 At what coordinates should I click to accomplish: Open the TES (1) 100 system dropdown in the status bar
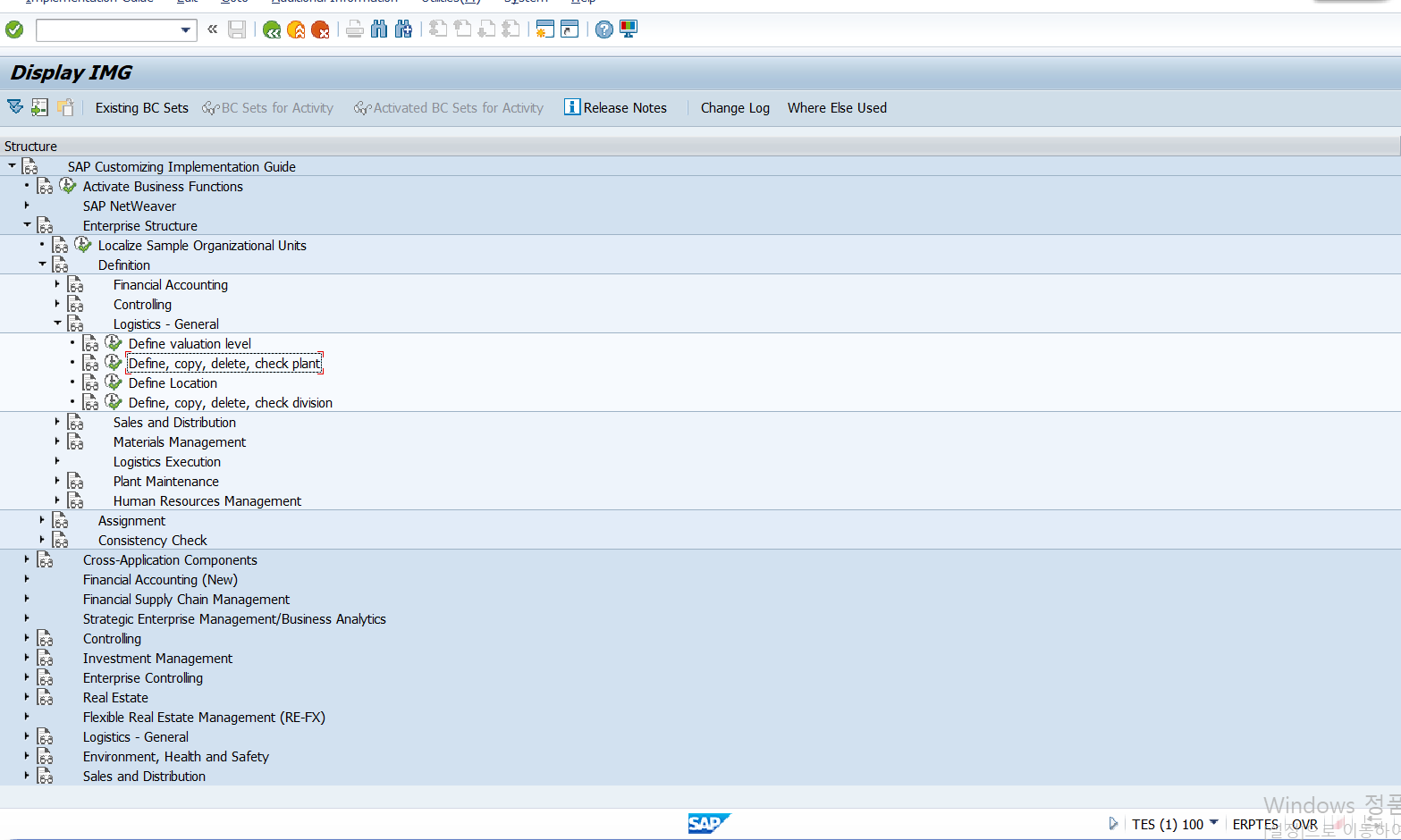tap(1213, 823)
